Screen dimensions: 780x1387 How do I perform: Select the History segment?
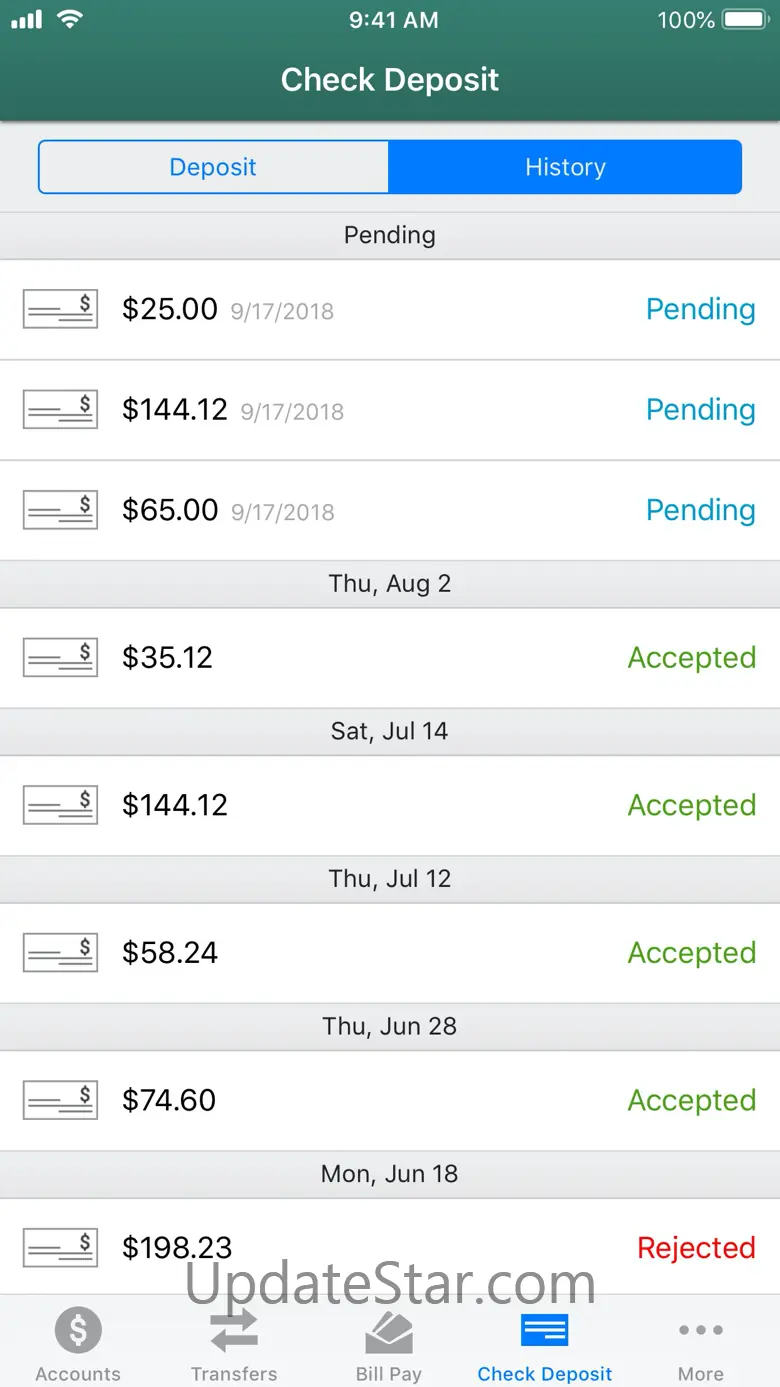point(565,167)
